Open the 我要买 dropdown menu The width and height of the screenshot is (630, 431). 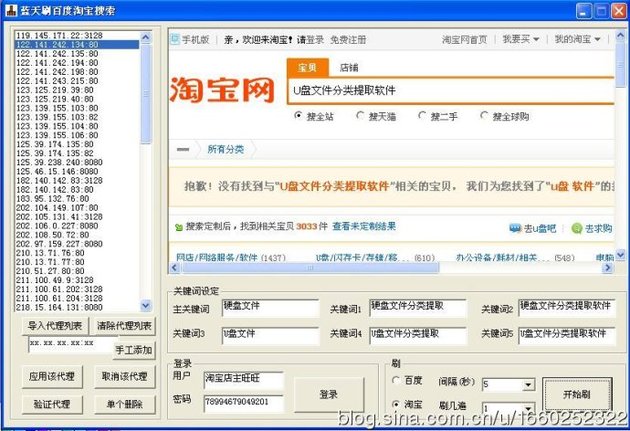coord(520,41)
